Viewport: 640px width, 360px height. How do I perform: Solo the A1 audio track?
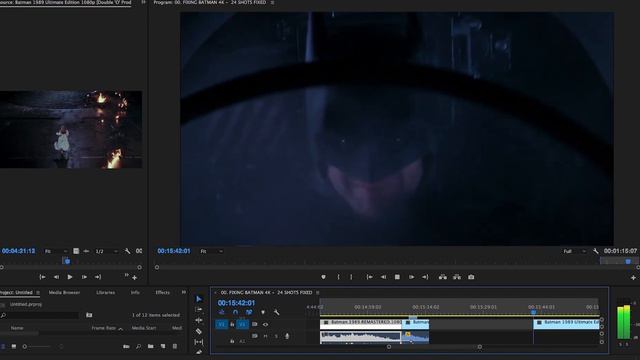[276, 336]
